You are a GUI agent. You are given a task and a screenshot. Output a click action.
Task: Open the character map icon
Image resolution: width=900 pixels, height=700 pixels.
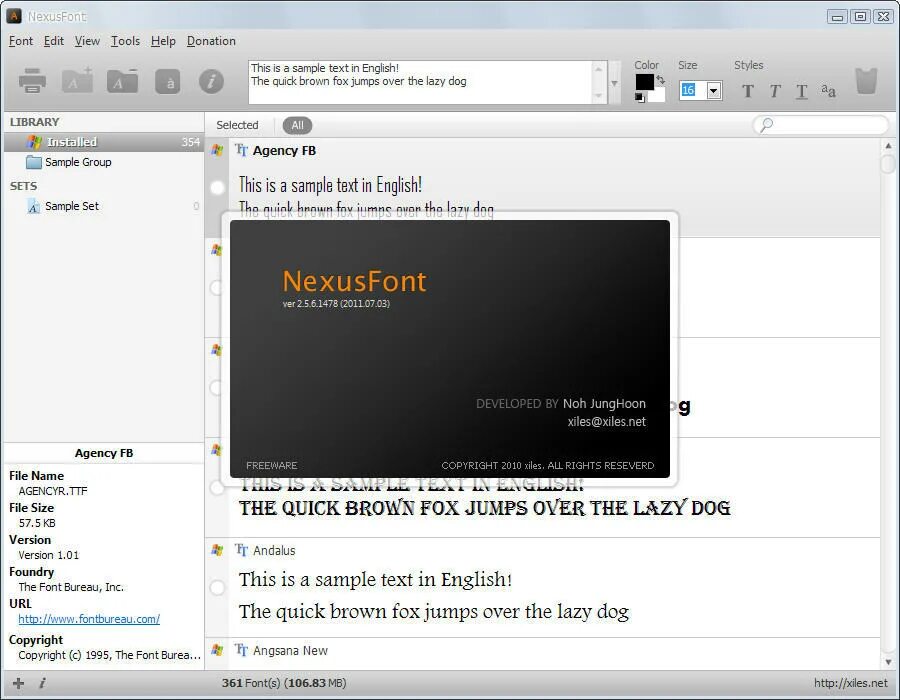[168, 81]
